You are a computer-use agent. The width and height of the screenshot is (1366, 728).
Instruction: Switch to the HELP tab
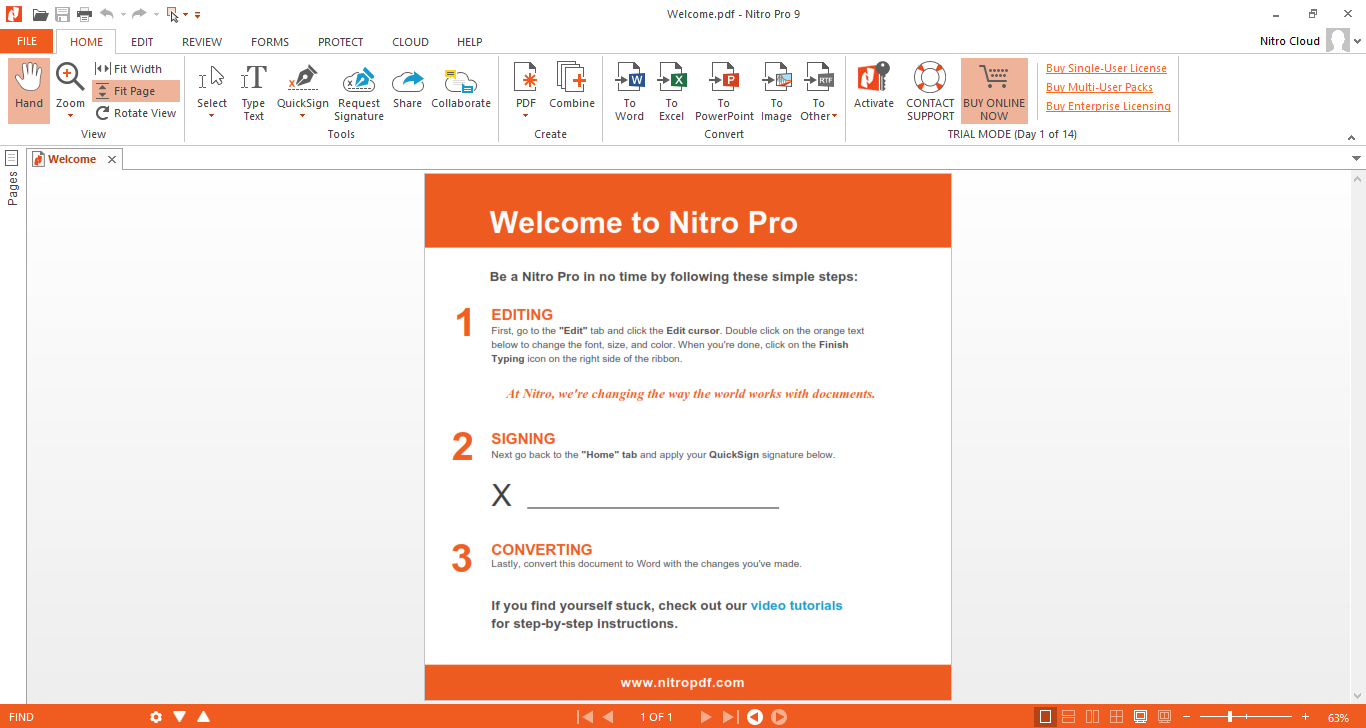470,42
